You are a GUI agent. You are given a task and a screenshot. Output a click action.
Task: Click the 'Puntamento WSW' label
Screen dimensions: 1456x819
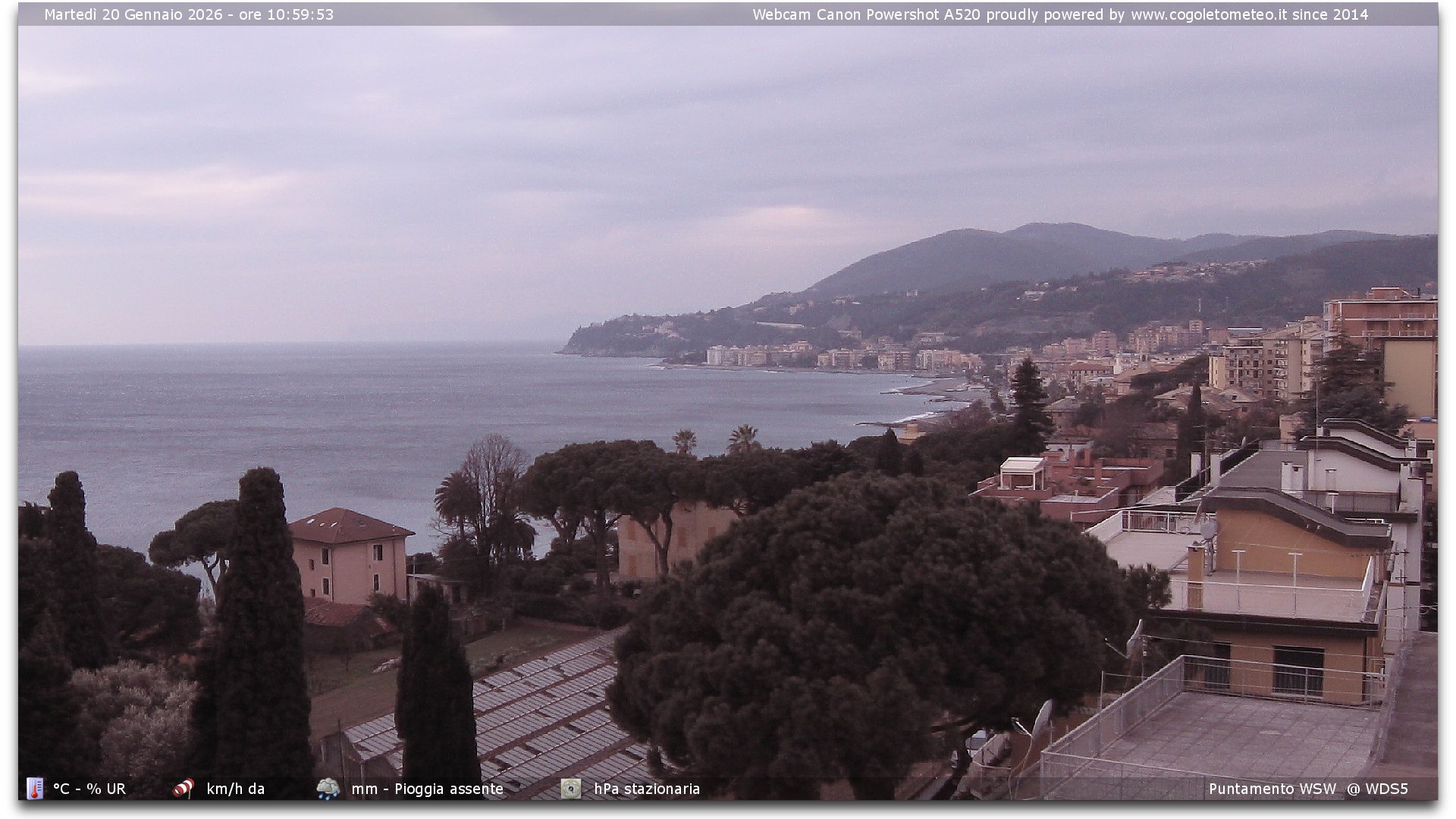1272,789
